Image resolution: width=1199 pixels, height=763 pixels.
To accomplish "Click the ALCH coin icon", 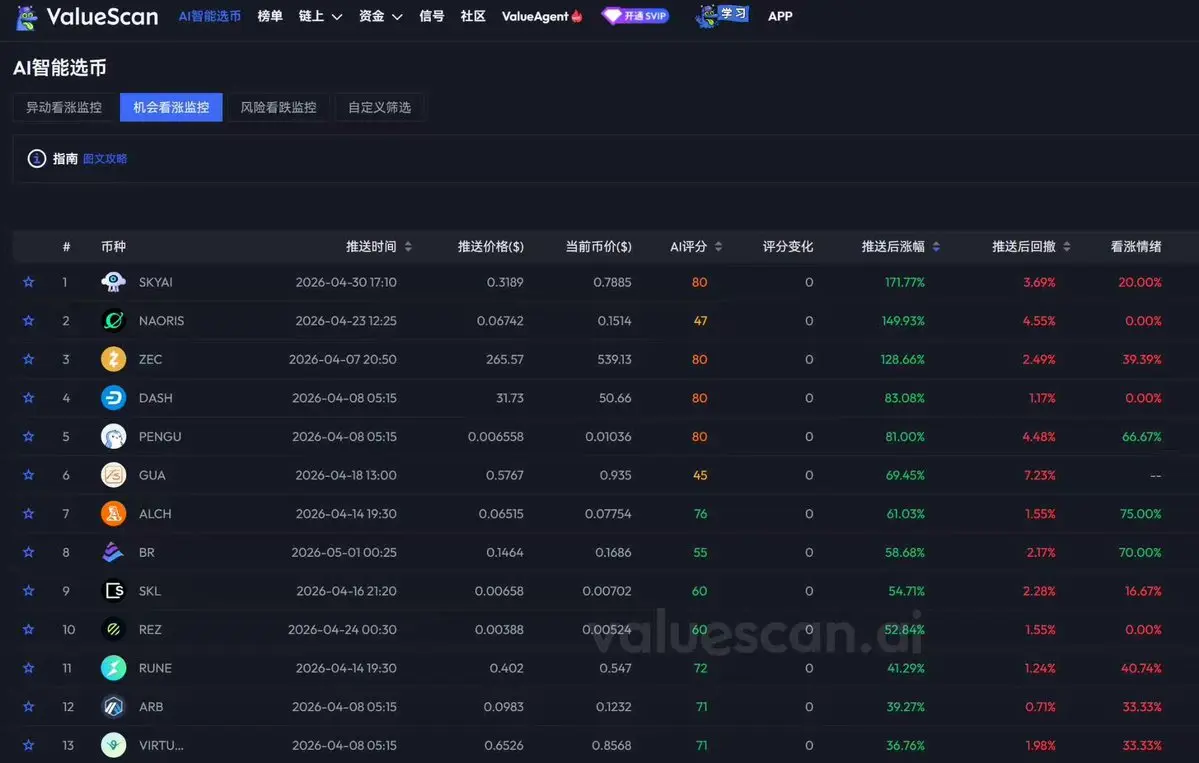I will [x=113, y=514].
